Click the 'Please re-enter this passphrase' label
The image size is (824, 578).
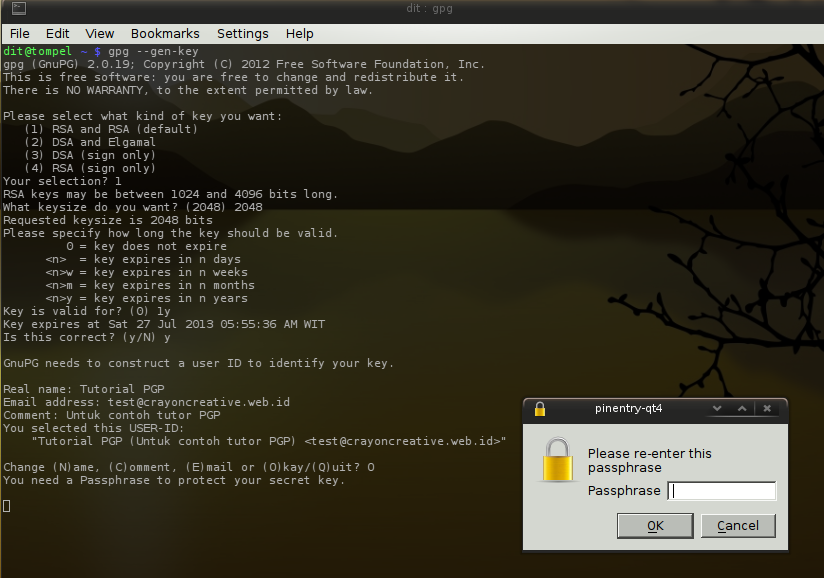coord(650,460)
